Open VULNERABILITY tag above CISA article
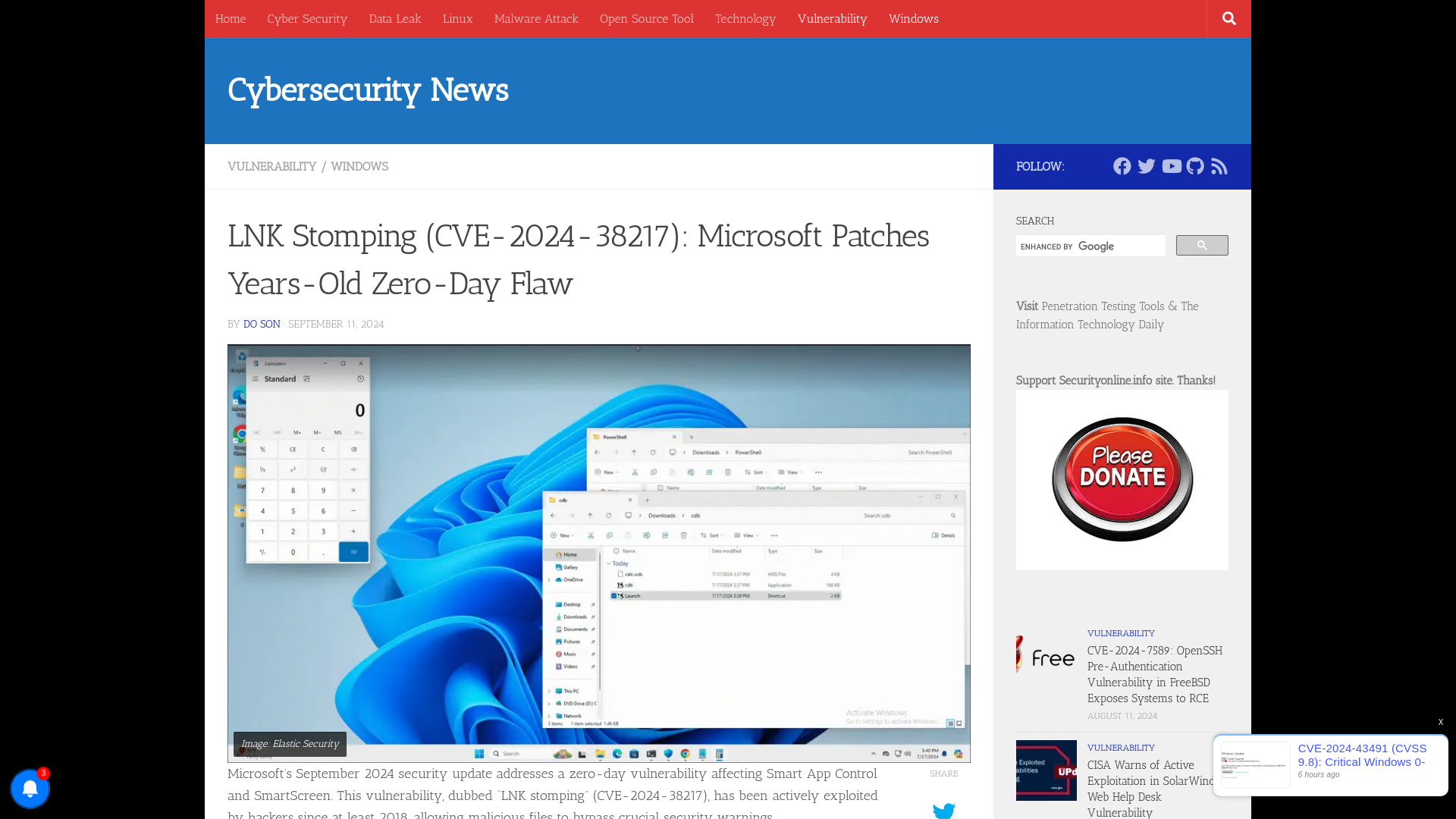The height and width of the screenshot is (819, 1456). (x=1121, y=748)
